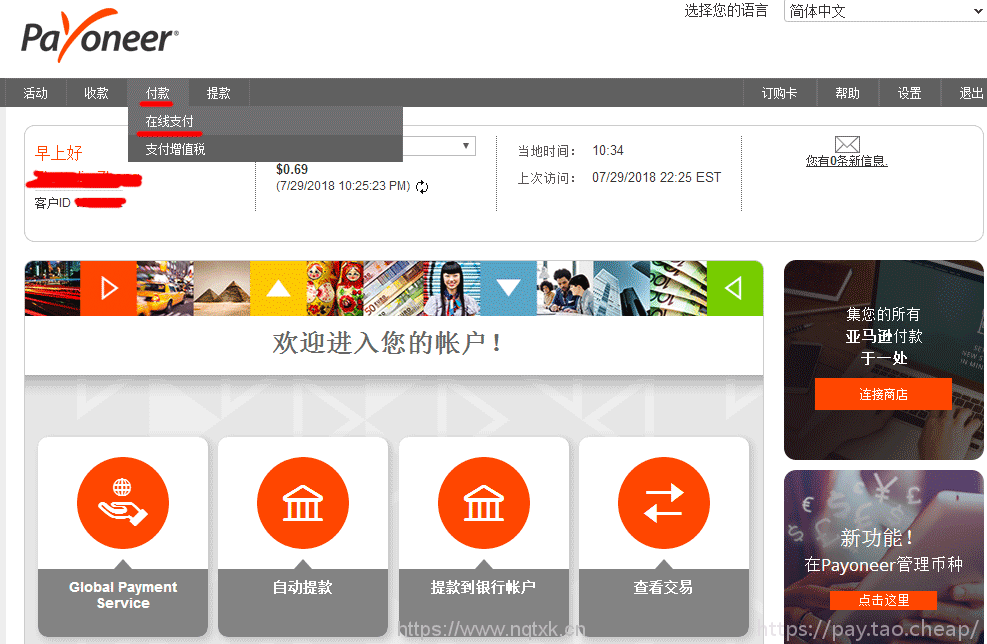Click the euro banknotes tile beside the green arrow
The width and height of the screenshot is (987, 644).
[679, 288]
